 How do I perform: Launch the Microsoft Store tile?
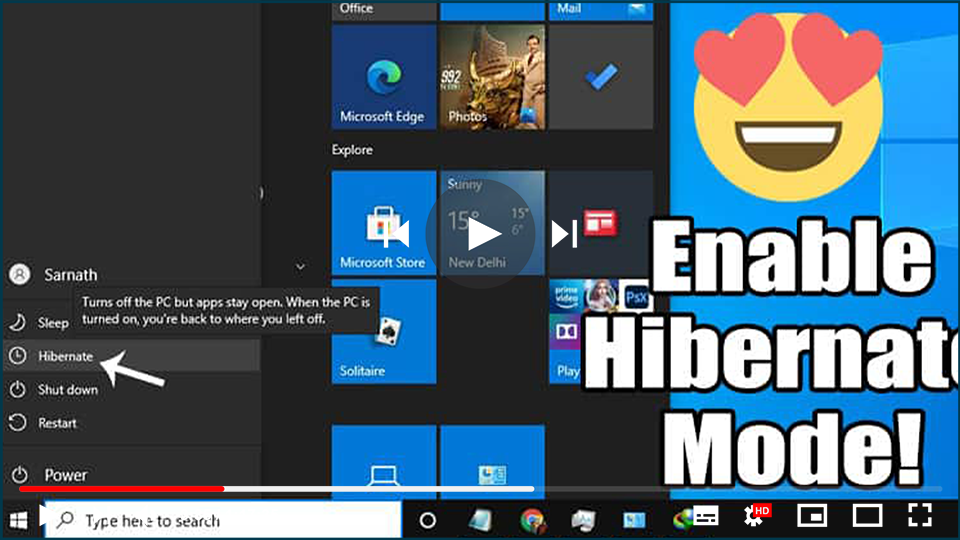coord(383,222)
